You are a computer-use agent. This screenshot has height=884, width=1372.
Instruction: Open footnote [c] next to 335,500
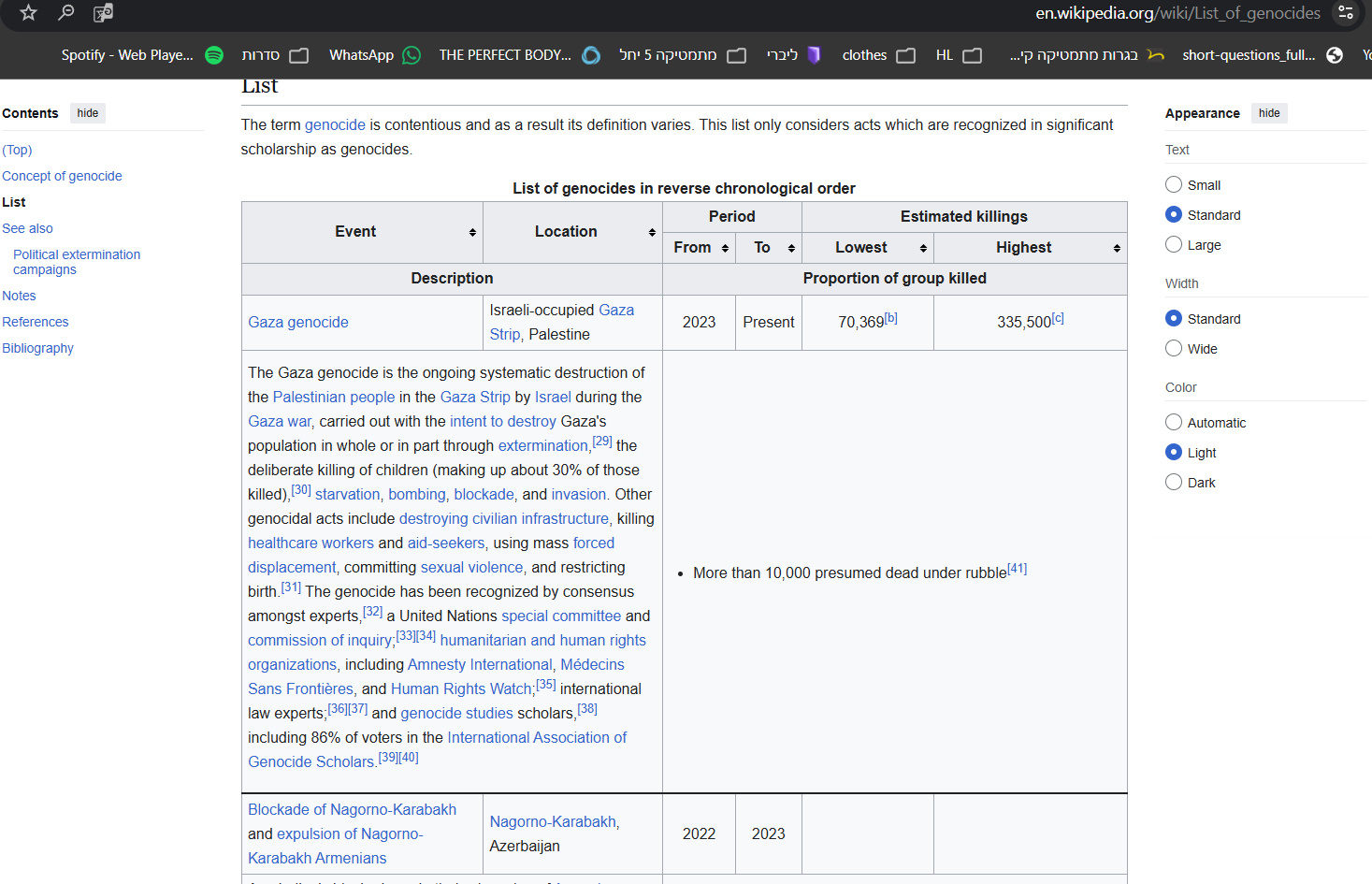[1058, 318]
